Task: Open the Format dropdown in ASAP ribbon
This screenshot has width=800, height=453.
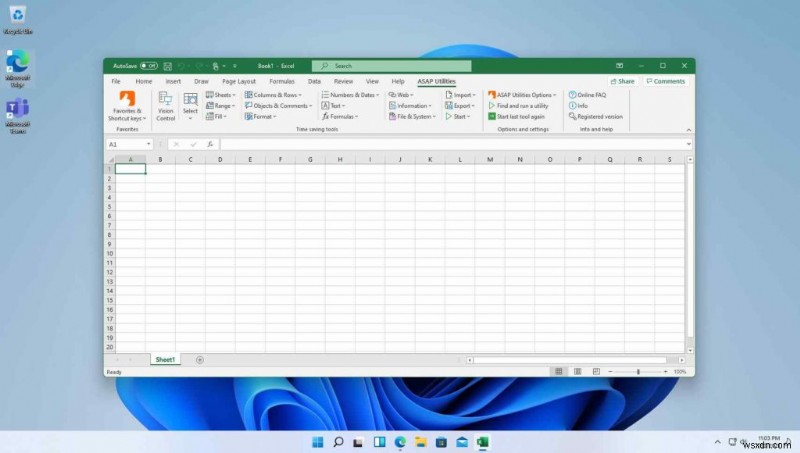Action: click(x=260, y=116)
